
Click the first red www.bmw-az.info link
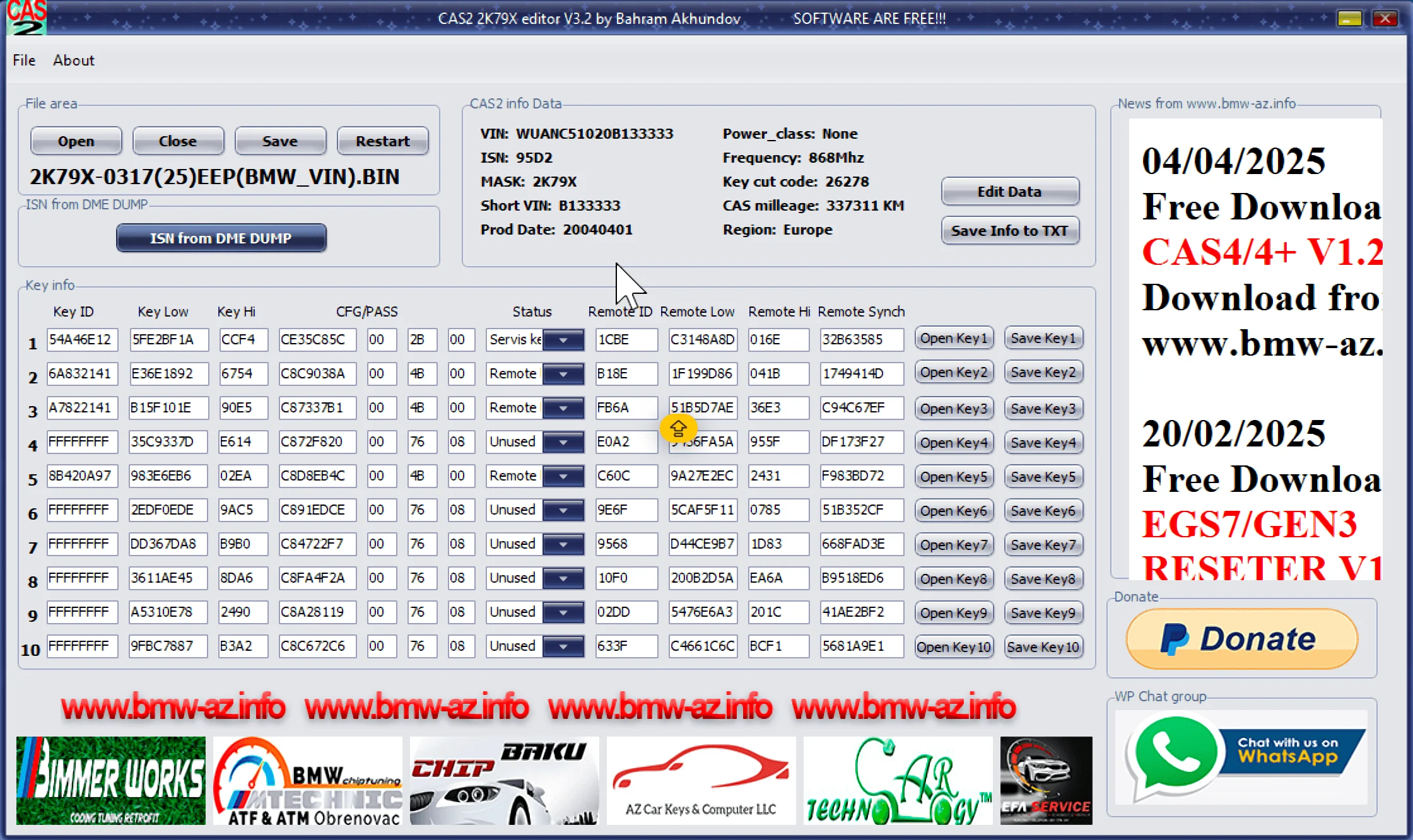[173, 707]
